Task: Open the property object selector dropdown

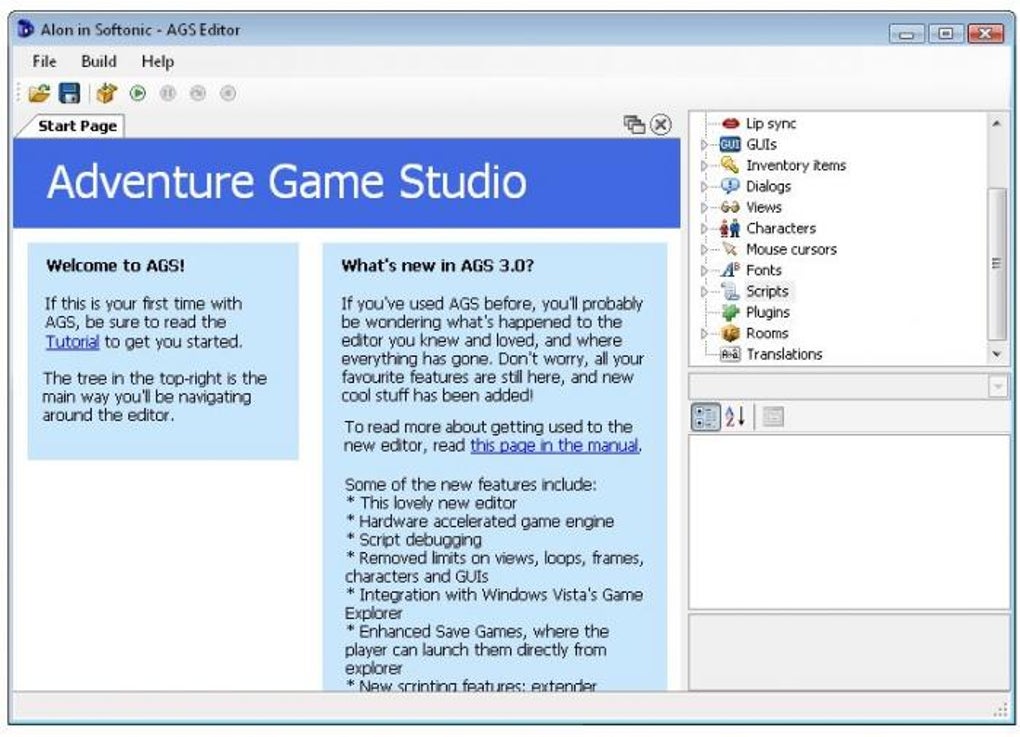Action: [x=998, y=386]
